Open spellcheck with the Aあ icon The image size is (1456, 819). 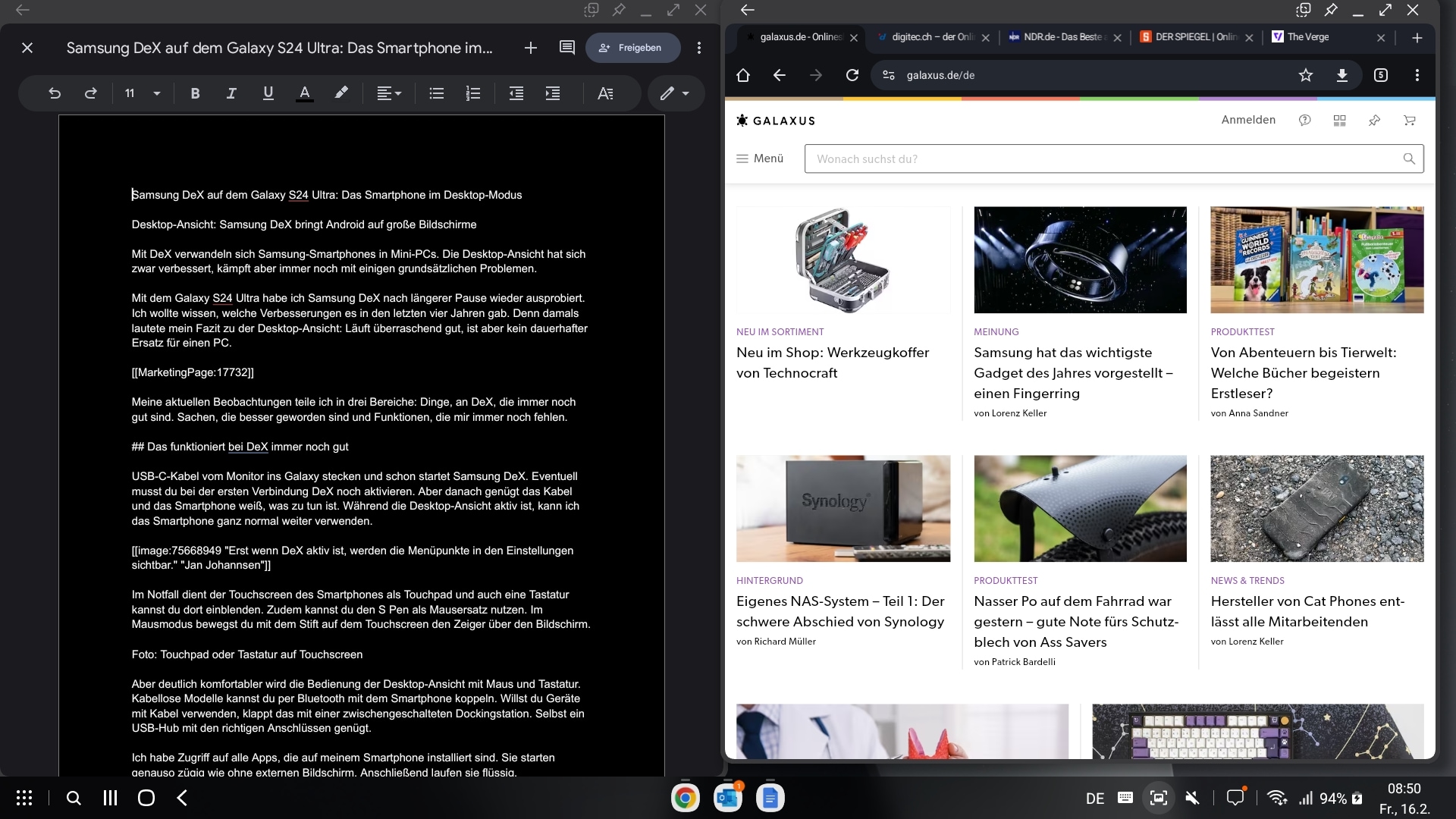pos(605,93)
